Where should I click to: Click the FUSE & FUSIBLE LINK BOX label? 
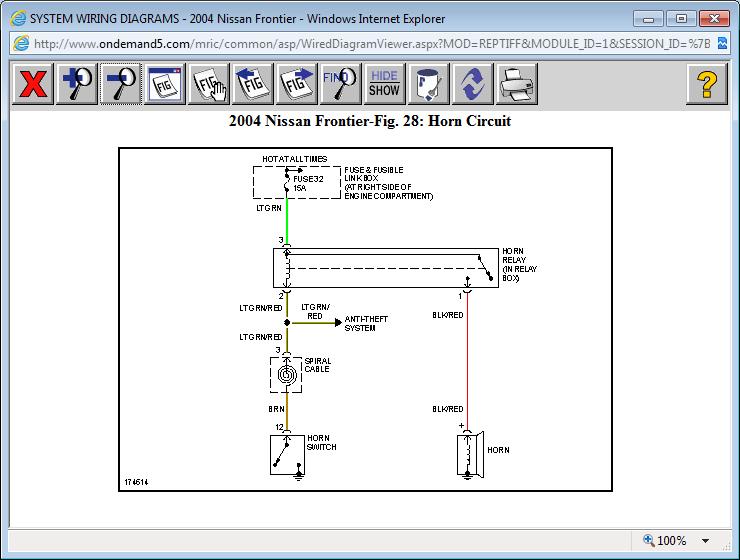[388, 183]
